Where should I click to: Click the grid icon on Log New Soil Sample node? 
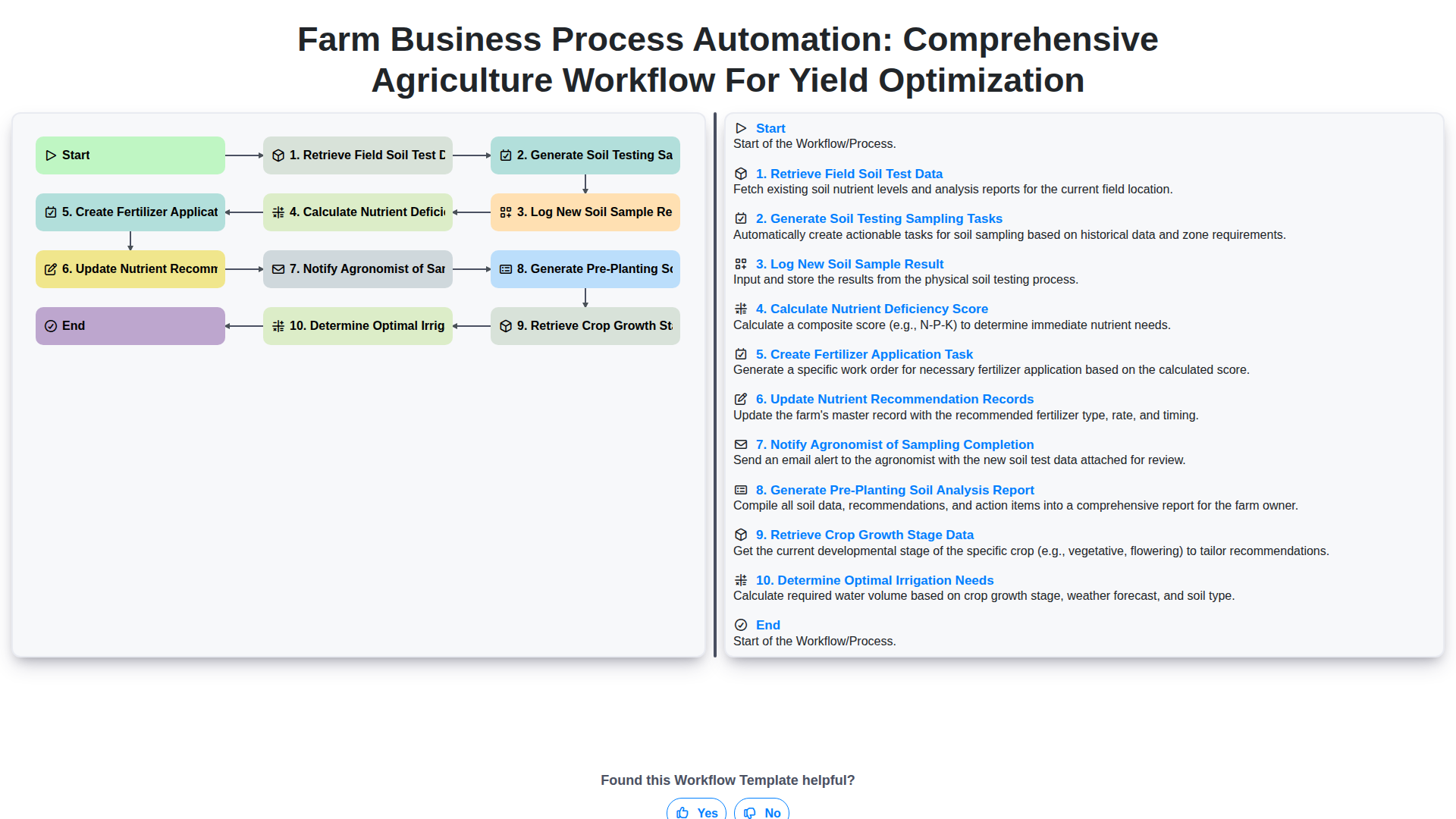(506, 212)
